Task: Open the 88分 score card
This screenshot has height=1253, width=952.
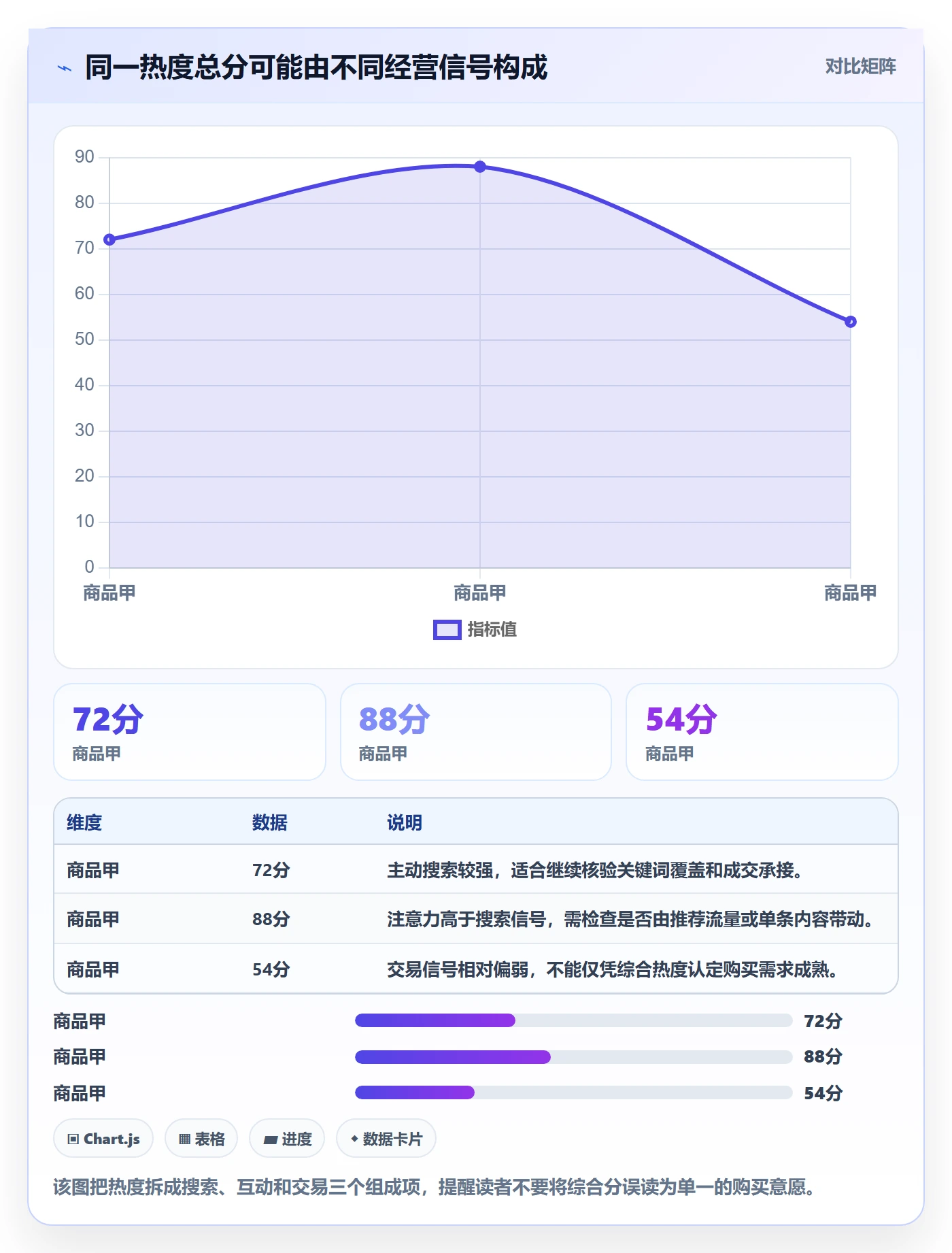Action: [476, 732]
